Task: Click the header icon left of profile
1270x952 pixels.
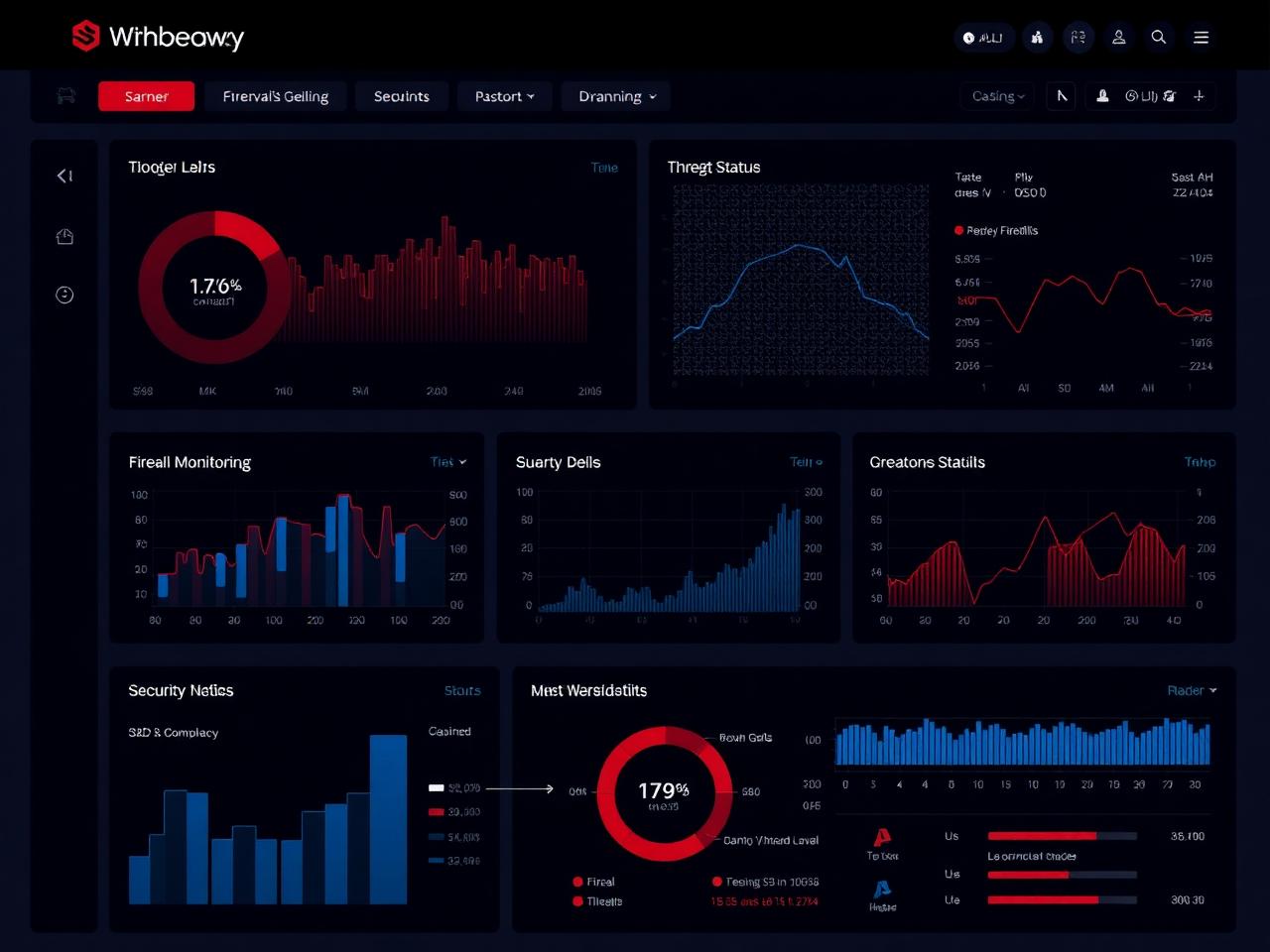Action: (x=1078, y=38)
